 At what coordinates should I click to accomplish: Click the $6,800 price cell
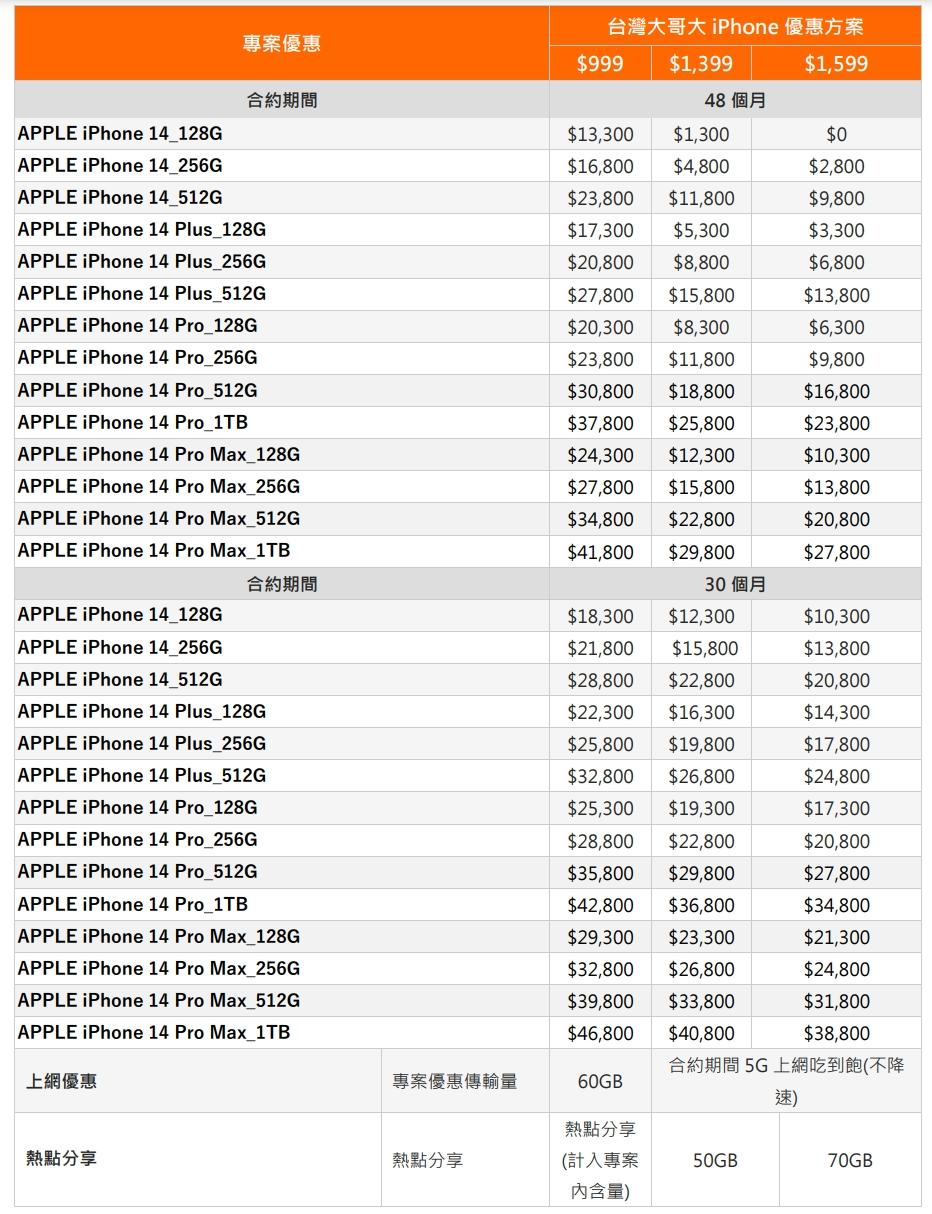tap(836, 262)
